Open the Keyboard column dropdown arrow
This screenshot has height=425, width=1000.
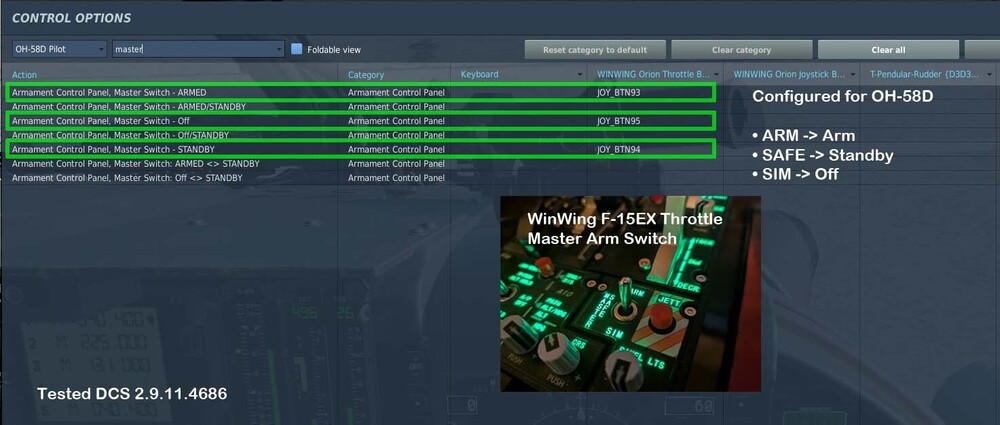pos(580,75)
